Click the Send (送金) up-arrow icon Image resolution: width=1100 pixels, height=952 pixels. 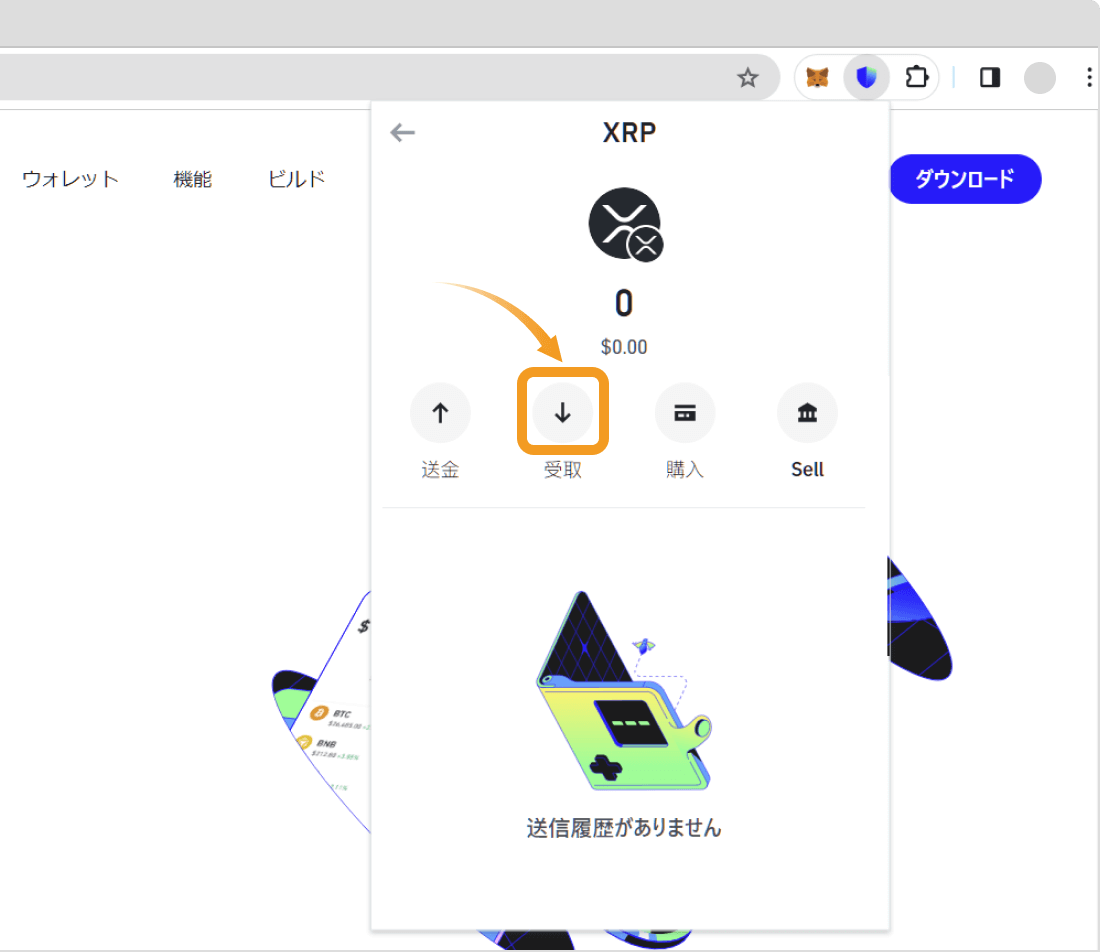(440, 413)
